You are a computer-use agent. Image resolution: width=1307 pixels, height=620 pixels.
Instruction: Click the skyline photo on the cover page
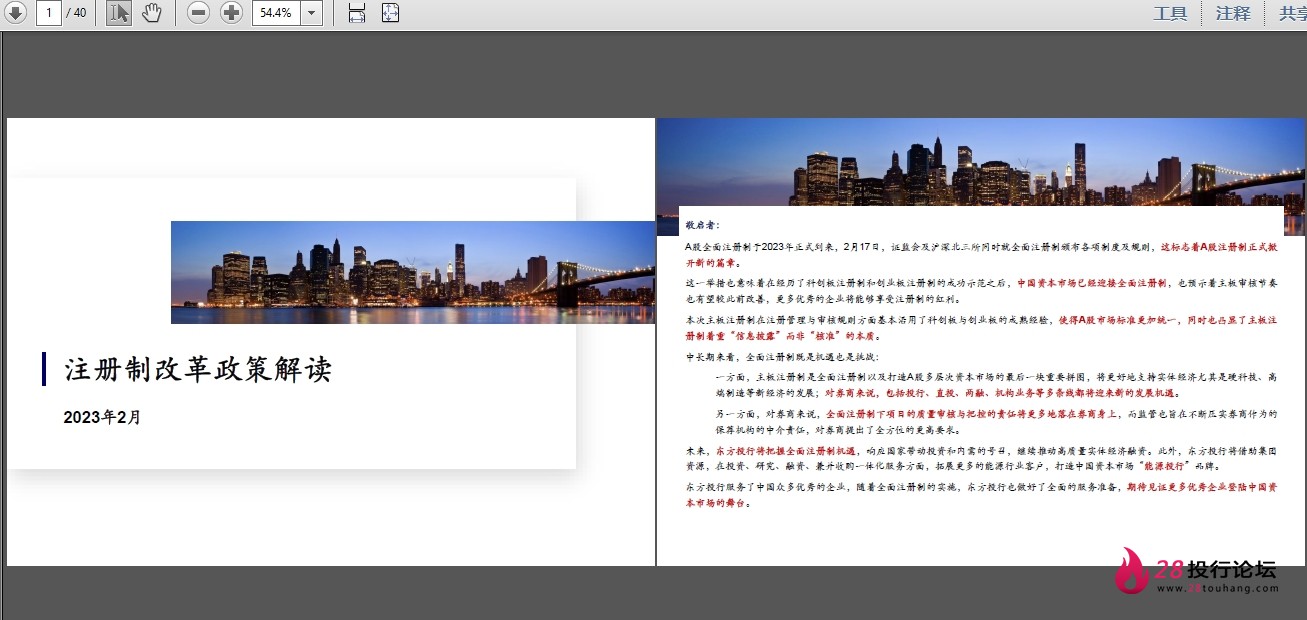coord(413,272)
